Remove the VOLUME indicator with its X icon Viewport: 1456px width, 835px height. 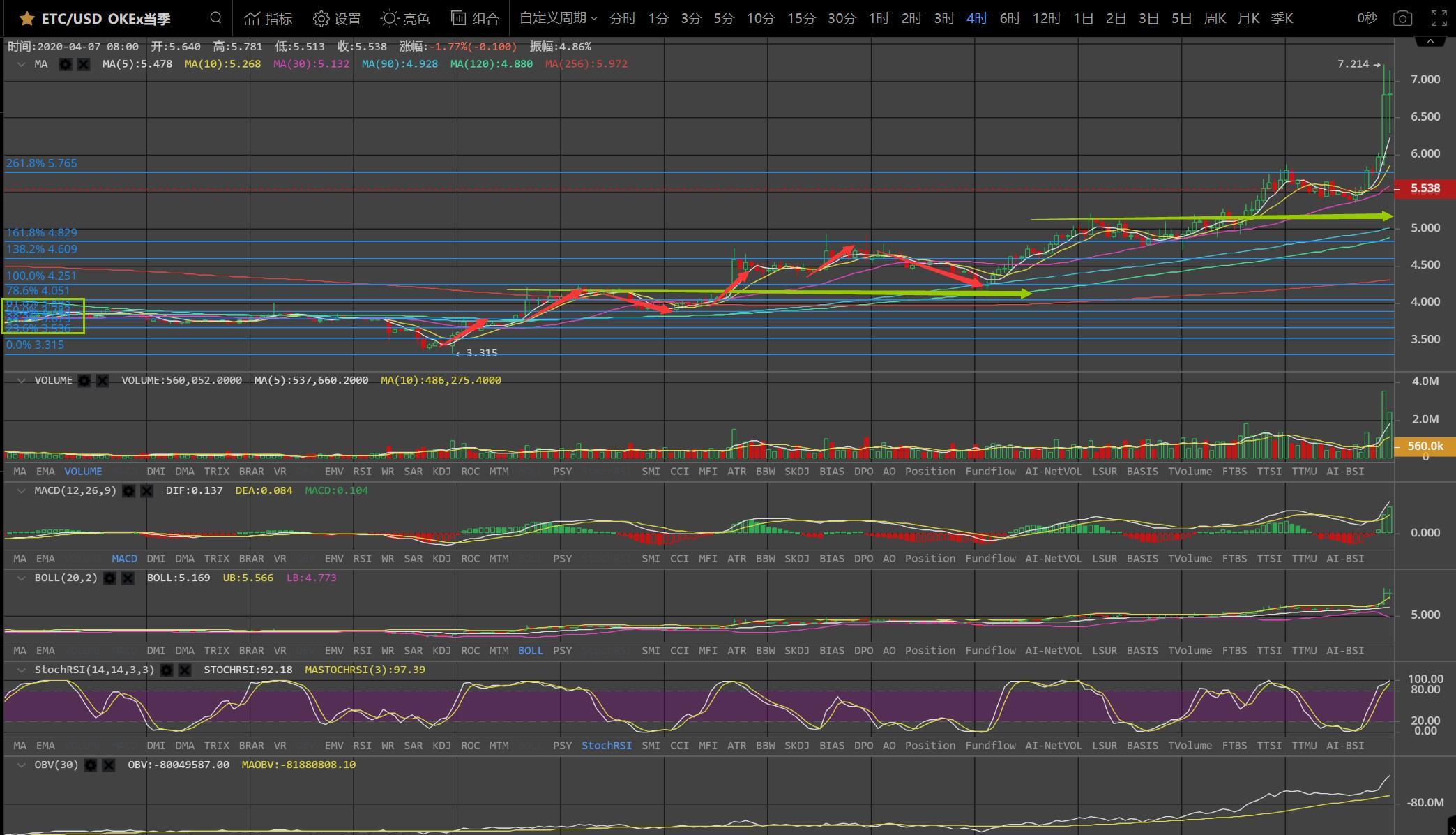(x=103, y=381)
